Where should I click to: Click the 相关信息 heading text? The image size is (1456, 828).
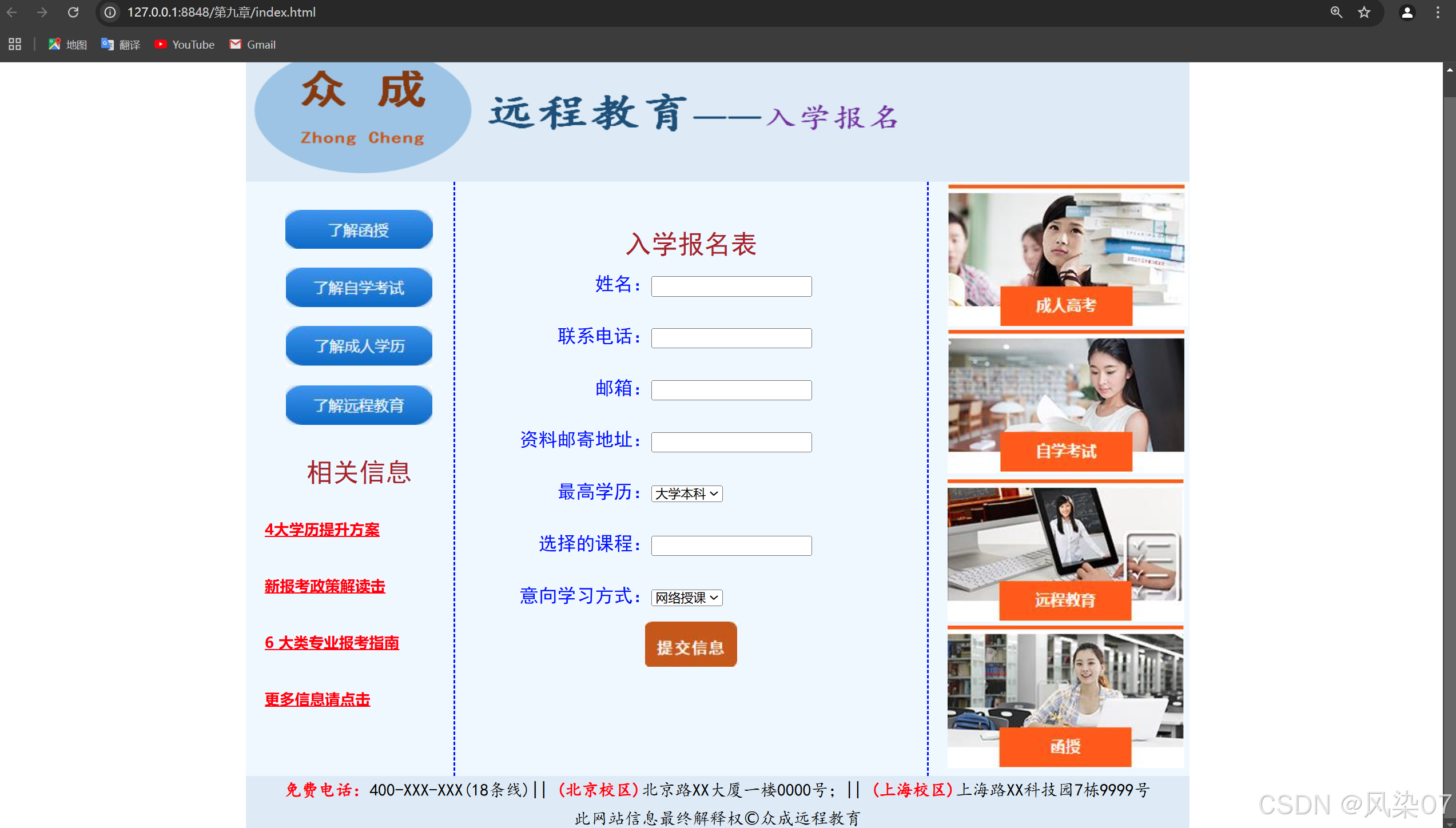[x=359, y=472]
